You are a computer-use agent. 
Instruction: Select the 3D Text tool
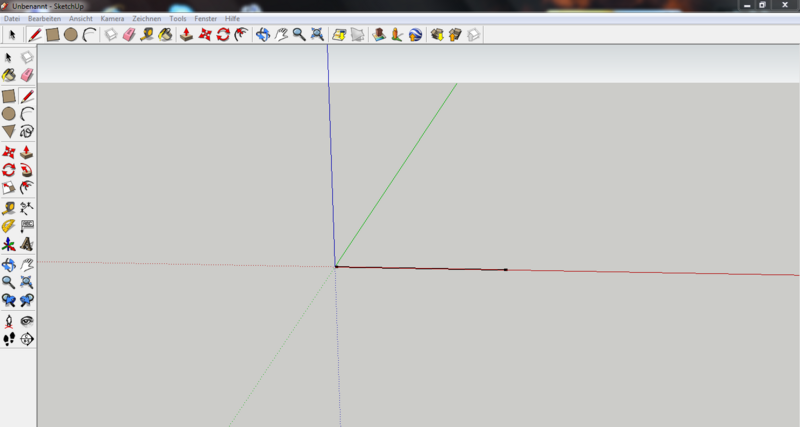(27, 244)
